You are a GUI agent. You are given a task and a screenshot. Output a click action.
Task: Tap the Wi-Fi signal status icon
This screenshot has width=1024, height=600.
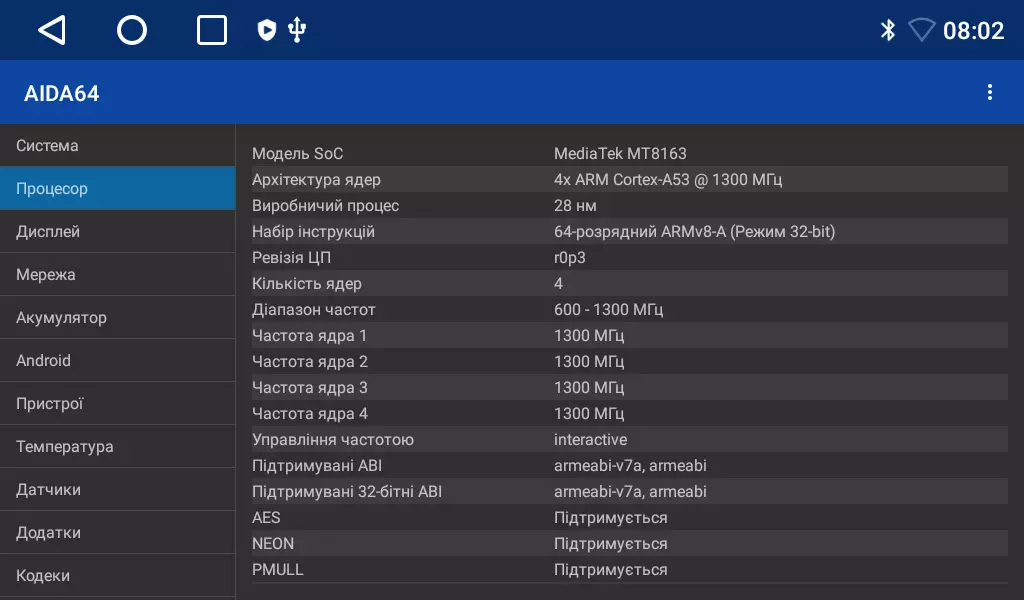921,31
